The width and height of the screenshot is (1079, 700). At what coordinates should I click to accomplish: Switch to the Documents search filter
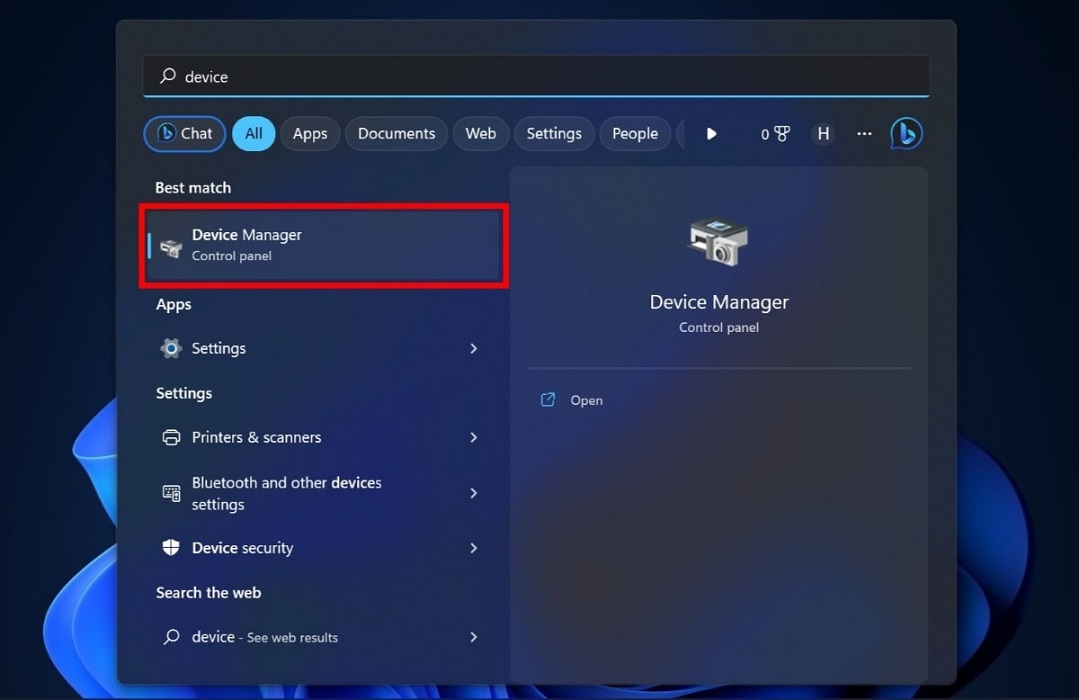point(396,132)
